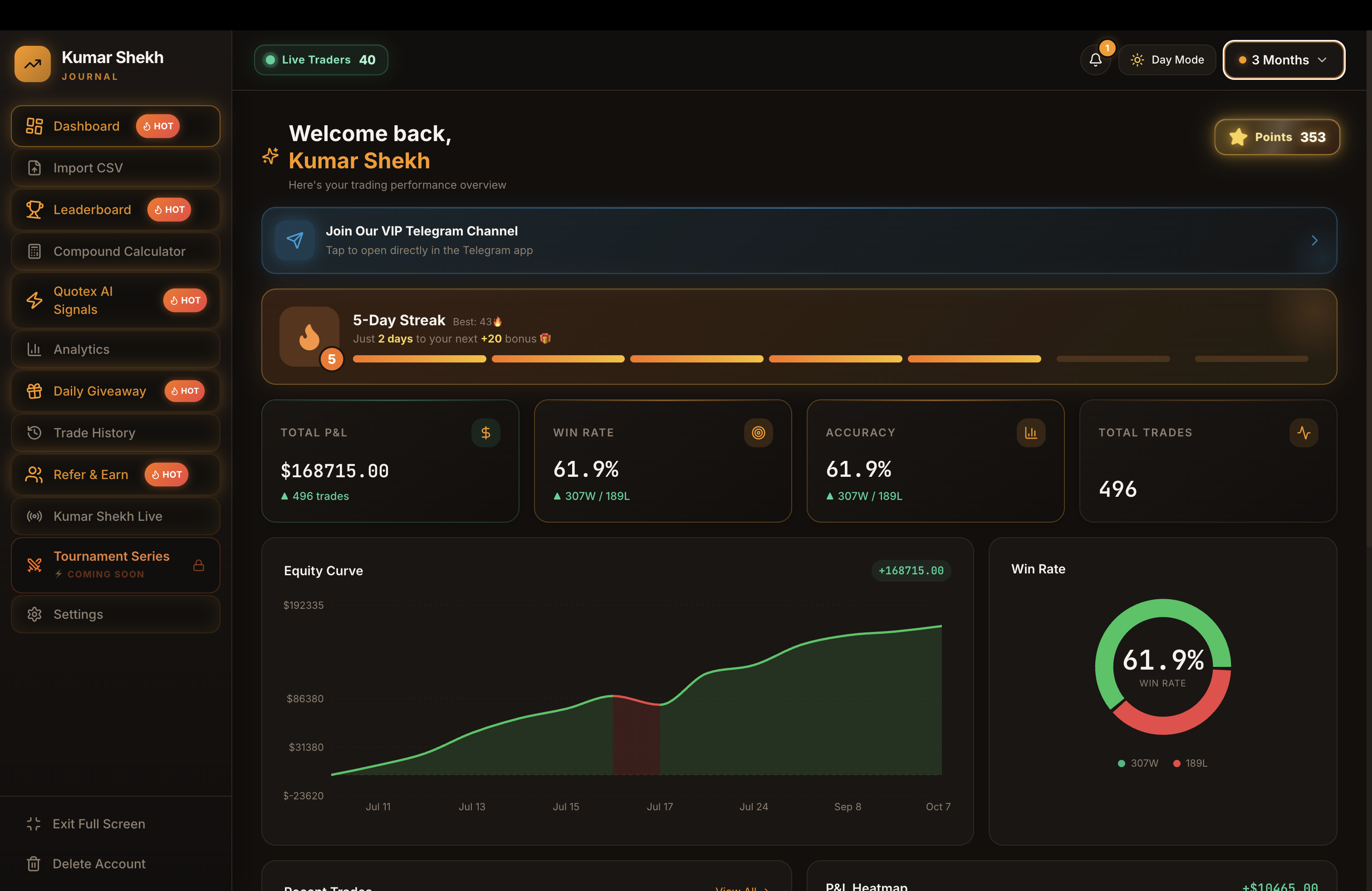Open Quotex AI Signals
The height and width of the screenshot is (891, 1372).
[x=115, y=300]
